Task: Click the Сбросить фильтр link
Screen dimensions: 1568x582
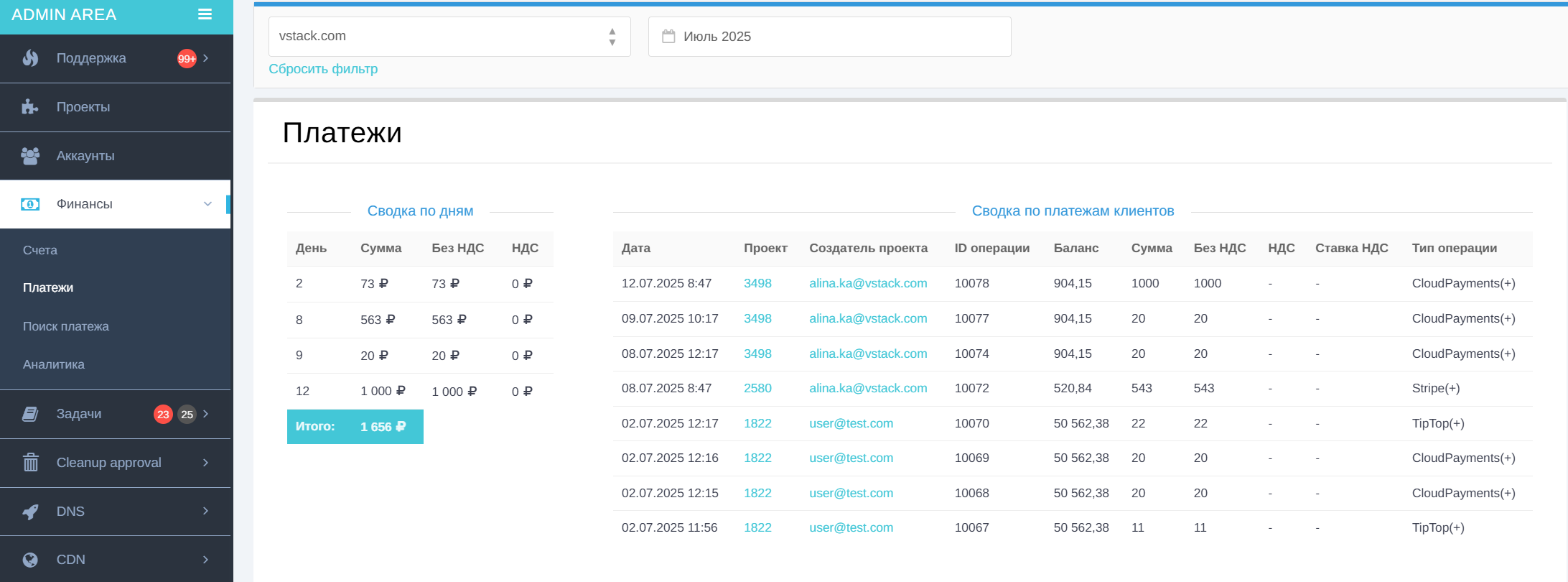Action: [x=323, y=69]
